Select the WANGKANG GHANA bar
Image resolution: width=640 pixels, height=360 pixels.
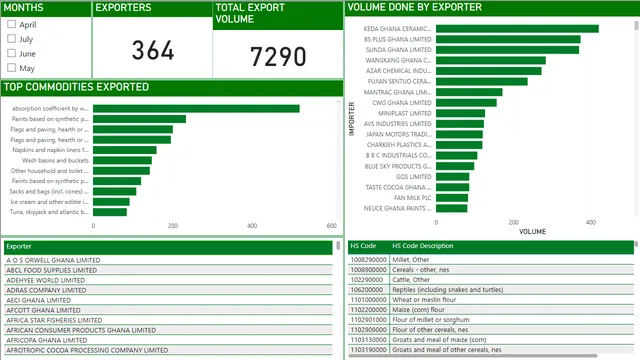click(x=491, y=60)
